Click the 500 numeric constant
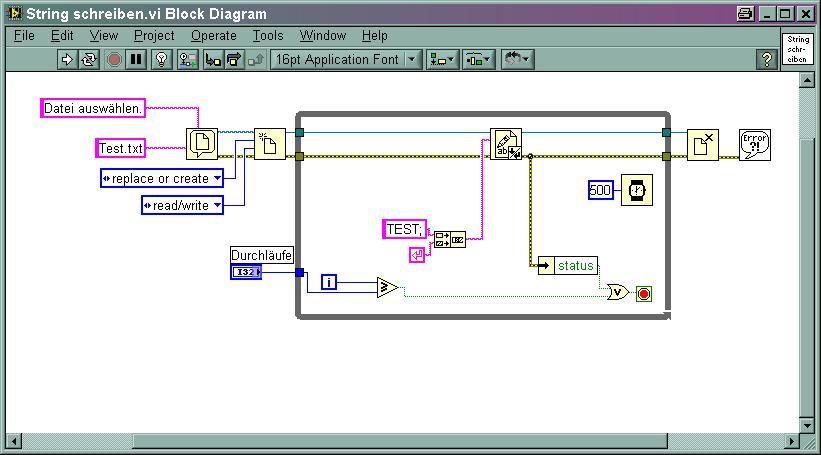Image resolution: width=821 pixels, height=455 pixels. pyautogui.click(x=601, y=190)
